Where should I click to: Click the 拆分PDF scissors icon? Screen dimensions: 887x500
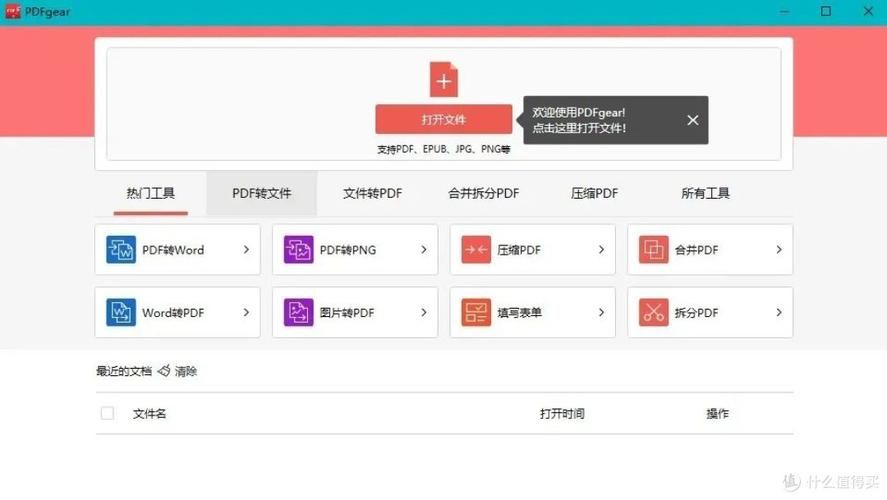pos(653,312)
